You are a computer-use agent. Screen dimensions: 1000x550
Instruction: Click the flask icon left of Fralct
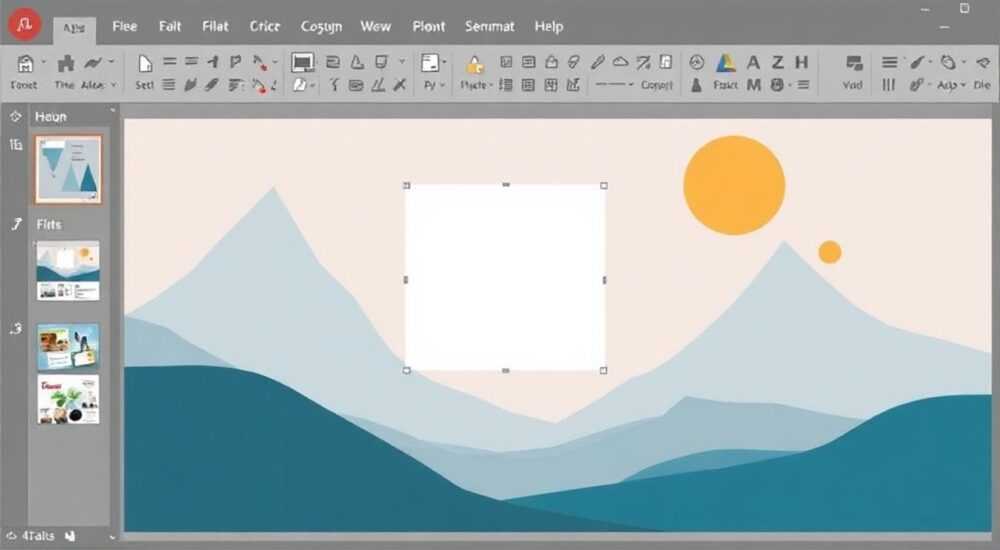696,84
